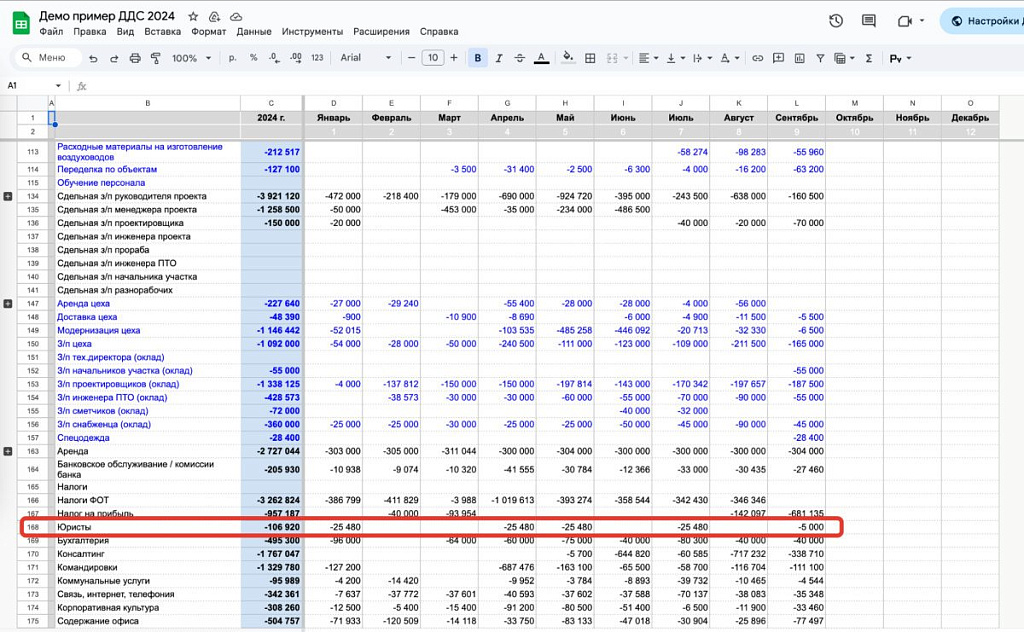Expand the row group at row 134
The image size is (1024, 632).
tap(8, 196)
